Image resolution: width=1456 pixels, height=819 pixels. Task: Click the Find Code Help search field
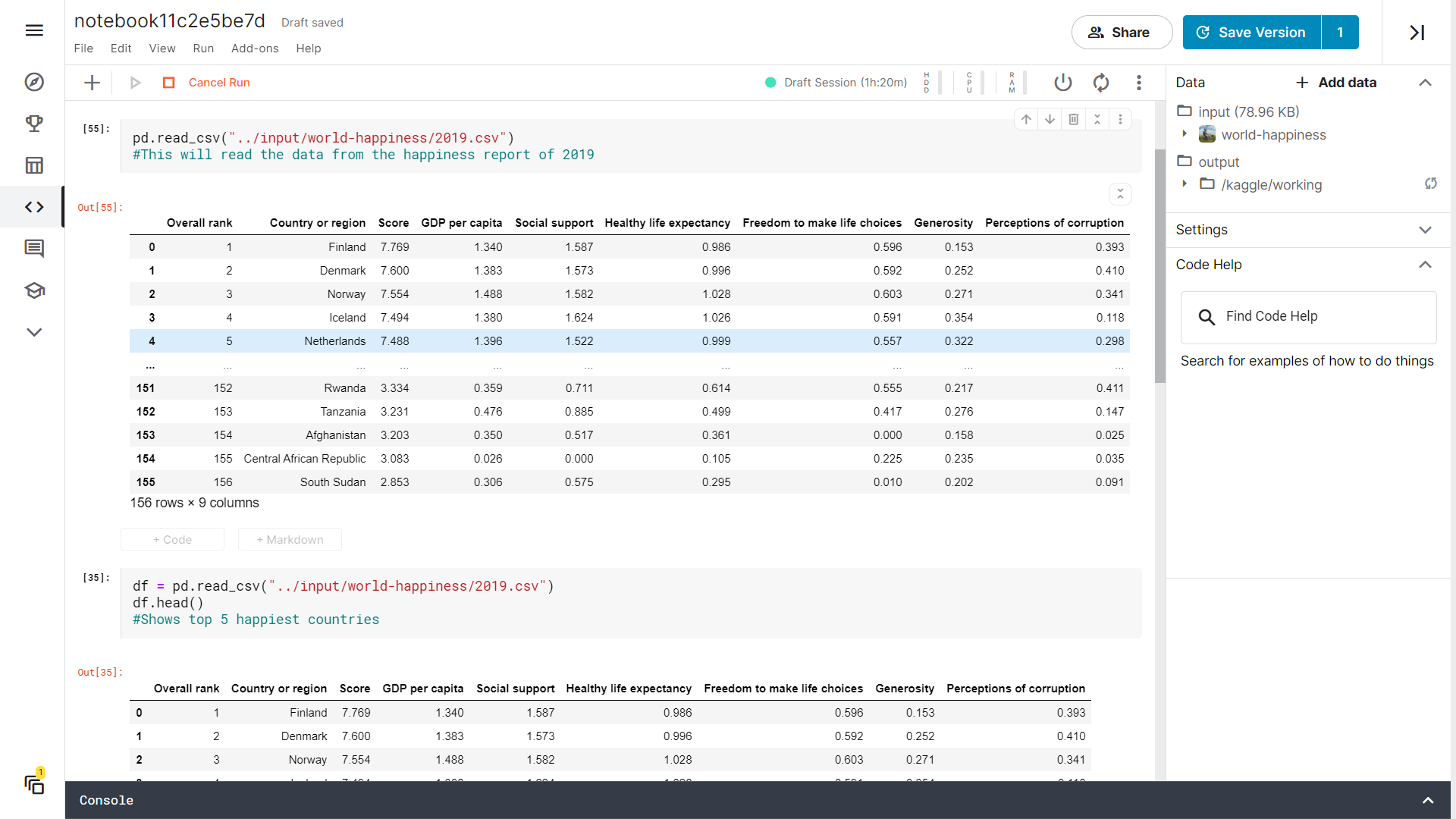pos(1308,317)
